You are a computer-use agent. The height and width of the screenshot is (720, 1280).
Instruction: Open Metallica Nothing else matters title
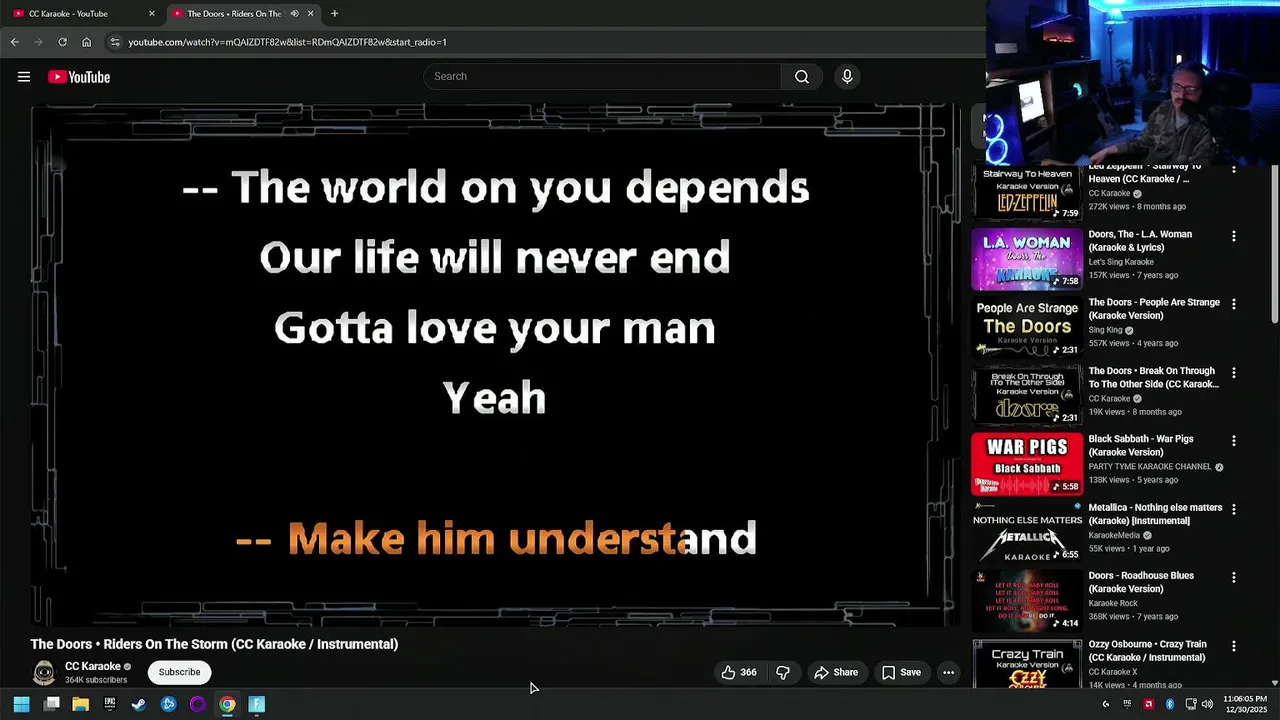click(x=1155, y=514)
